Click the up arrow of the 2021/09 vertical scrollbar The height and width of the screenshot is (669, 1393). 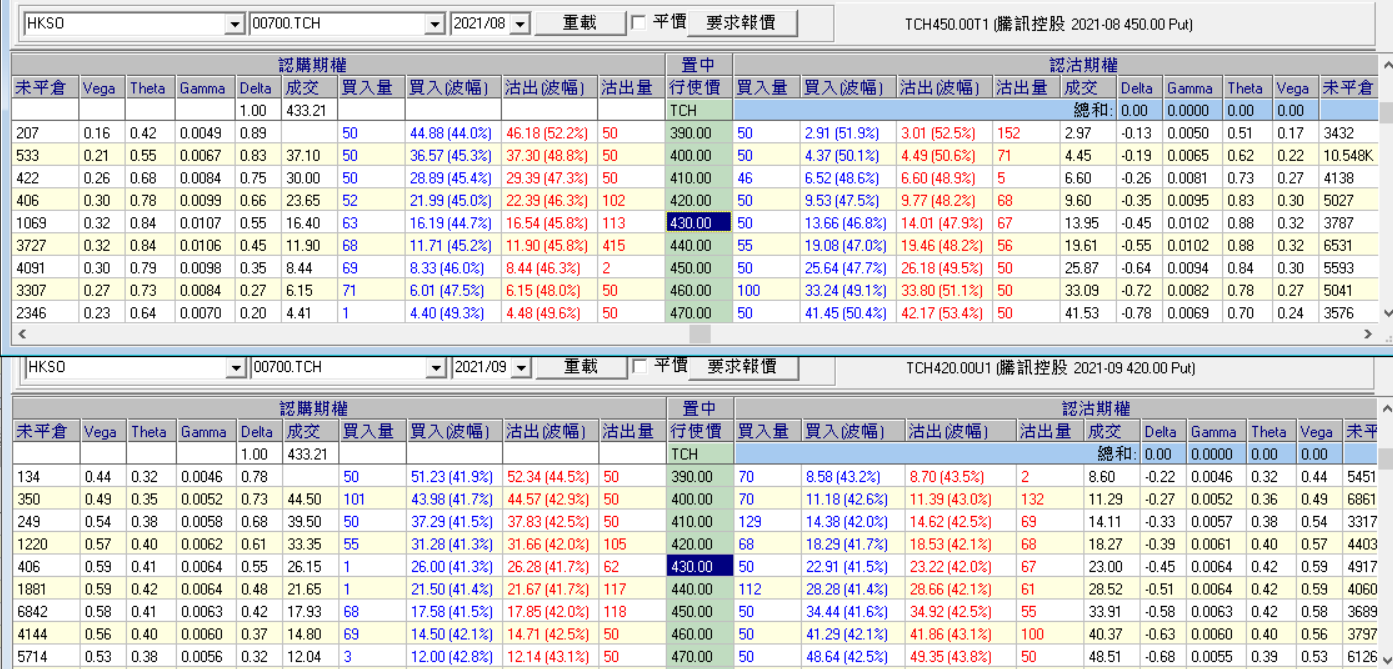1386,409
